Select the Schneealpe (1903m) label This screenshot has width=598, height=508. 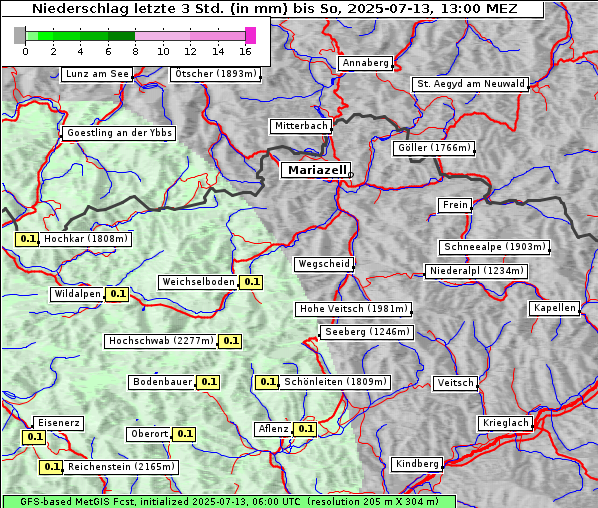(495, 247)
